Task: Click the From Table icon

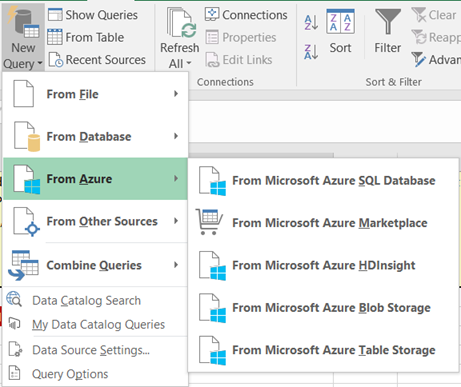Action: (x=55, y=37)
